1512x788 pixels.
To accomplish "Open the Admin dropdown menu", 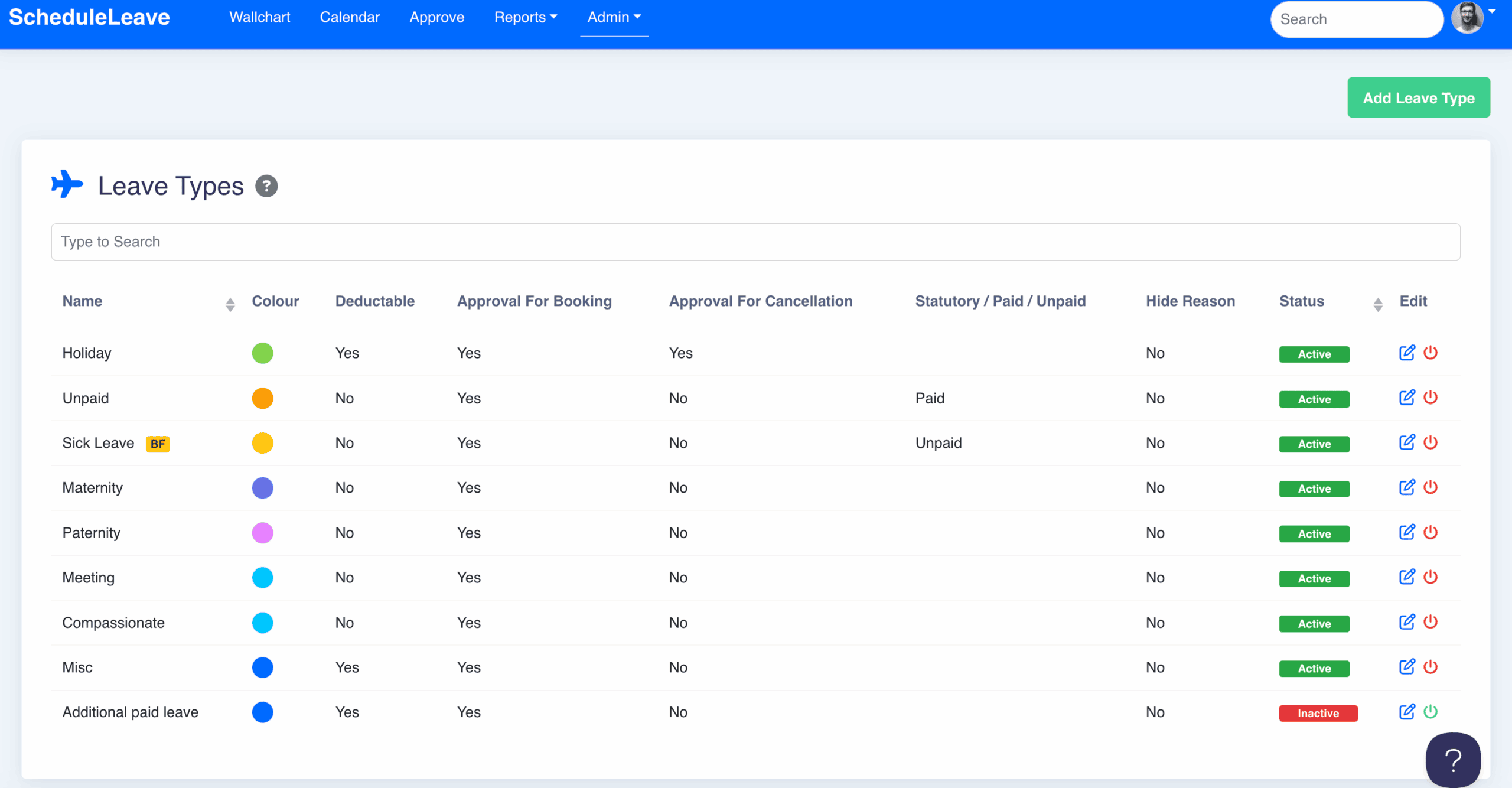I will [x=614, y=17].
